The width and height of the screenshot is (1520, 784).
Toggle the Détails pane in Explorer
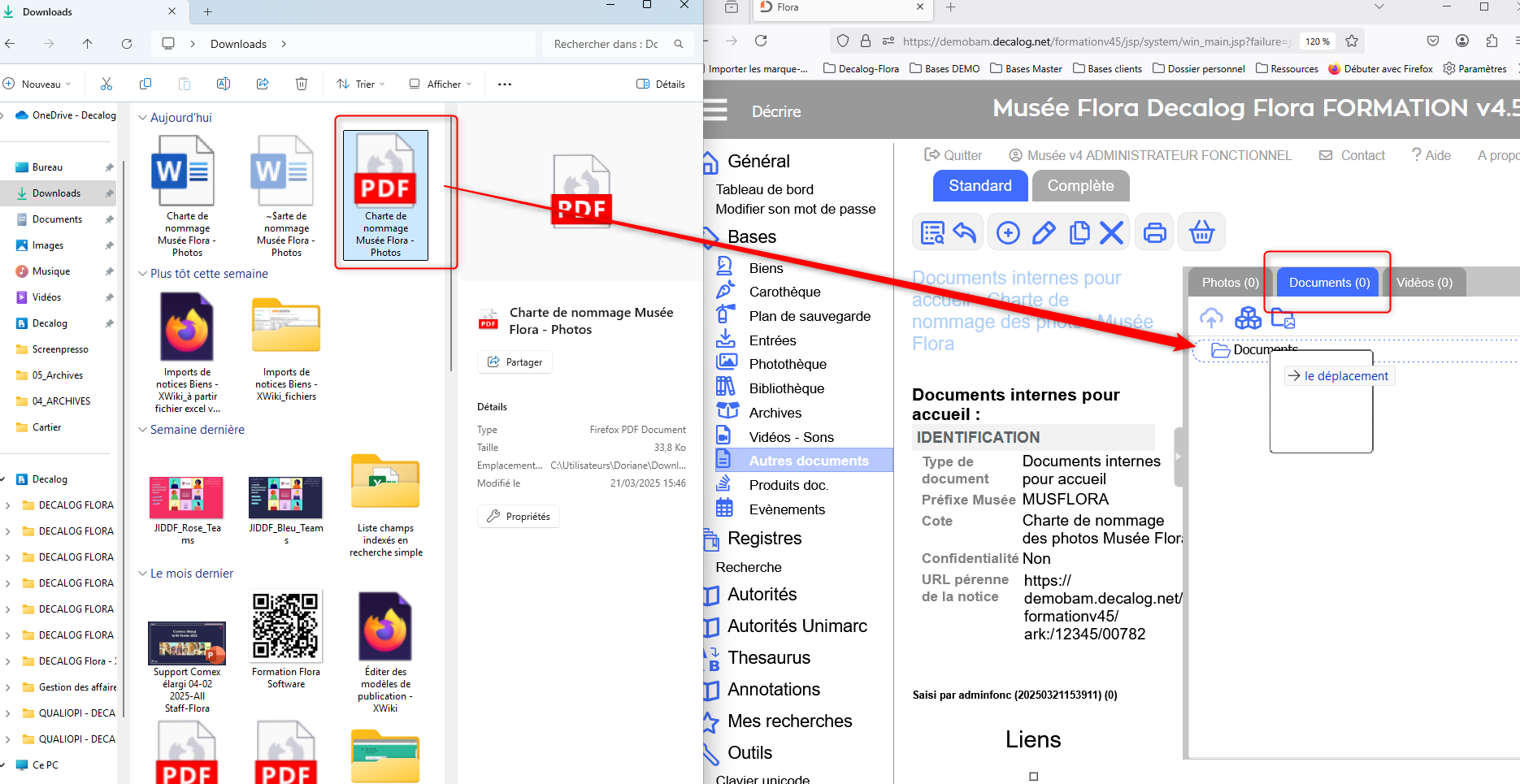661,84
